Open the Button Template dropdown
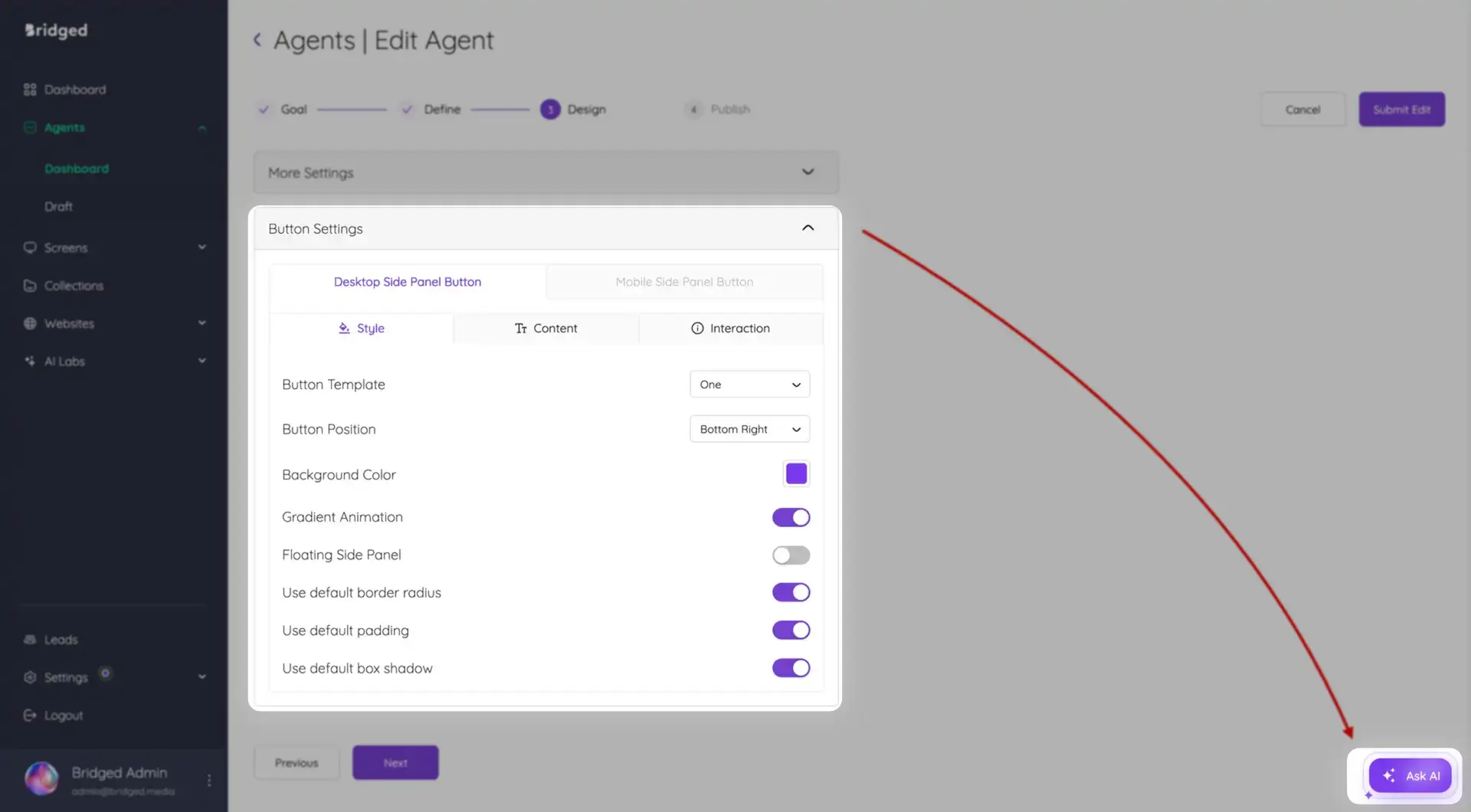The width and height of the screenshot is (1471, 812). coord(749,384)
